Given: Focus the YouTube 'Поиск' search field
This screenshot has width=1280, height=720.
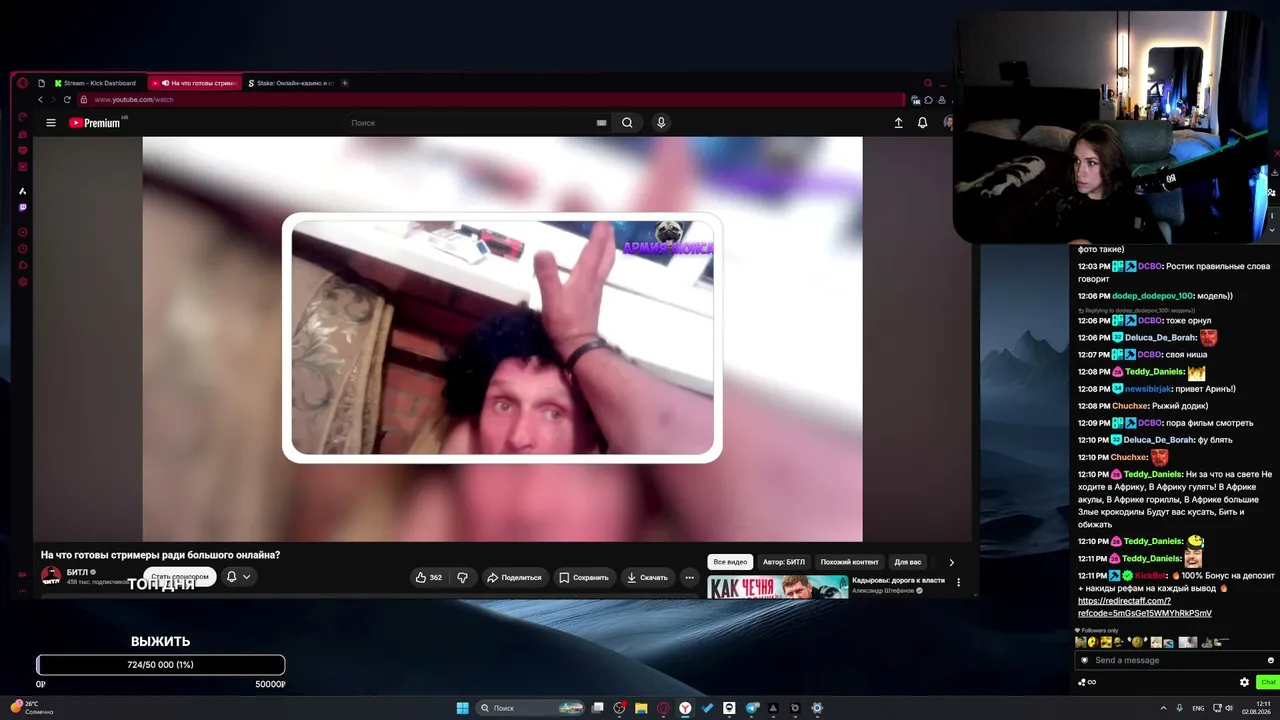Looking at the screenshot, I should 471,123.
